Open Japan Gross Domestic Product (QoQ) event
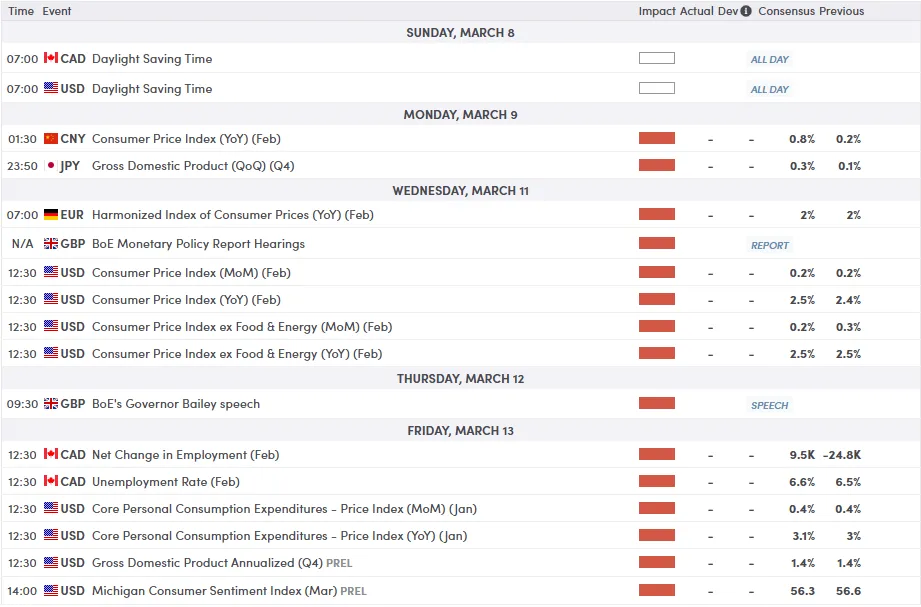921x607 pixels. pos(193,166)
